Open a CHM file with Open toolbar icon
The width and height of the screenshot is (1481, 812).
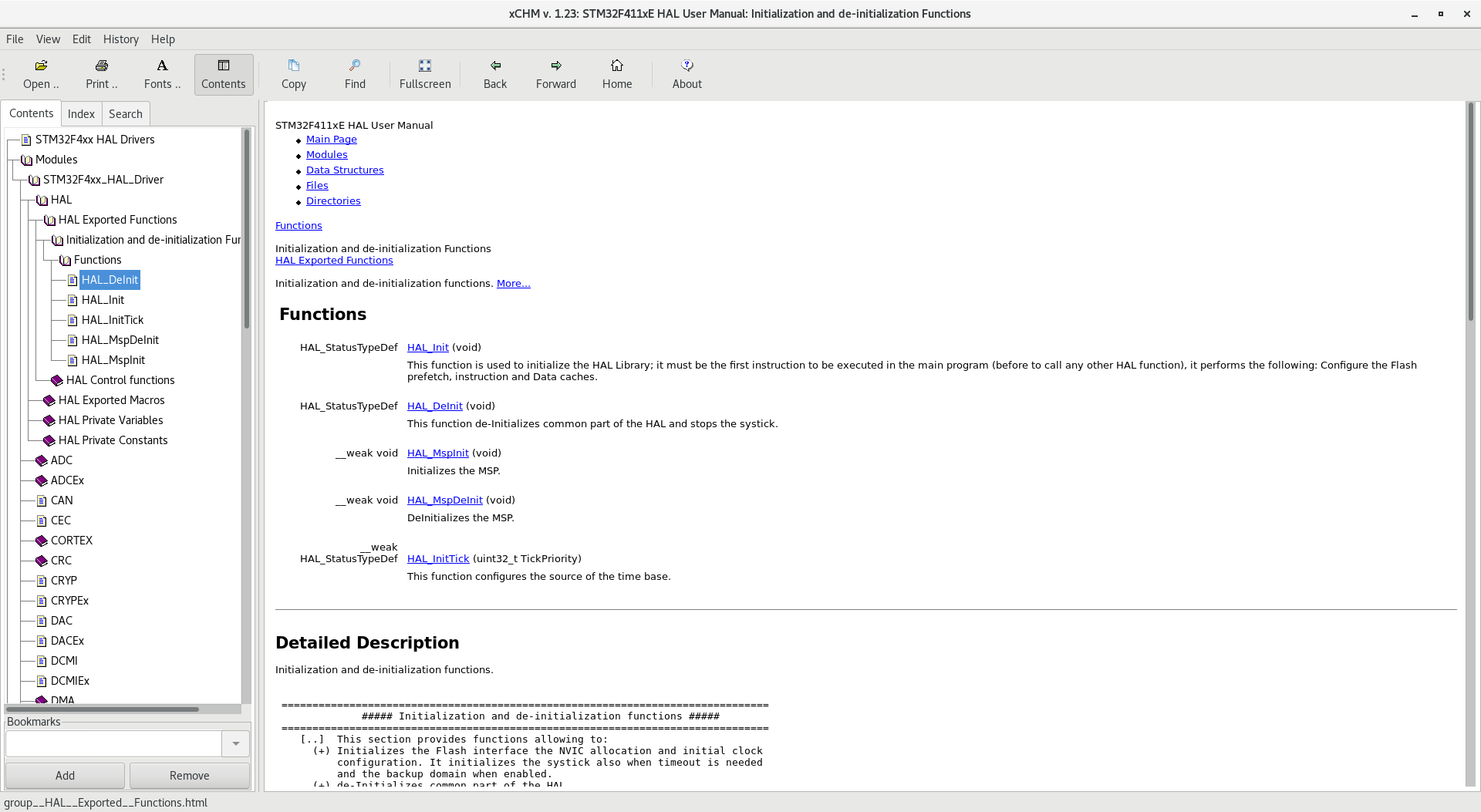click(41, 74)
